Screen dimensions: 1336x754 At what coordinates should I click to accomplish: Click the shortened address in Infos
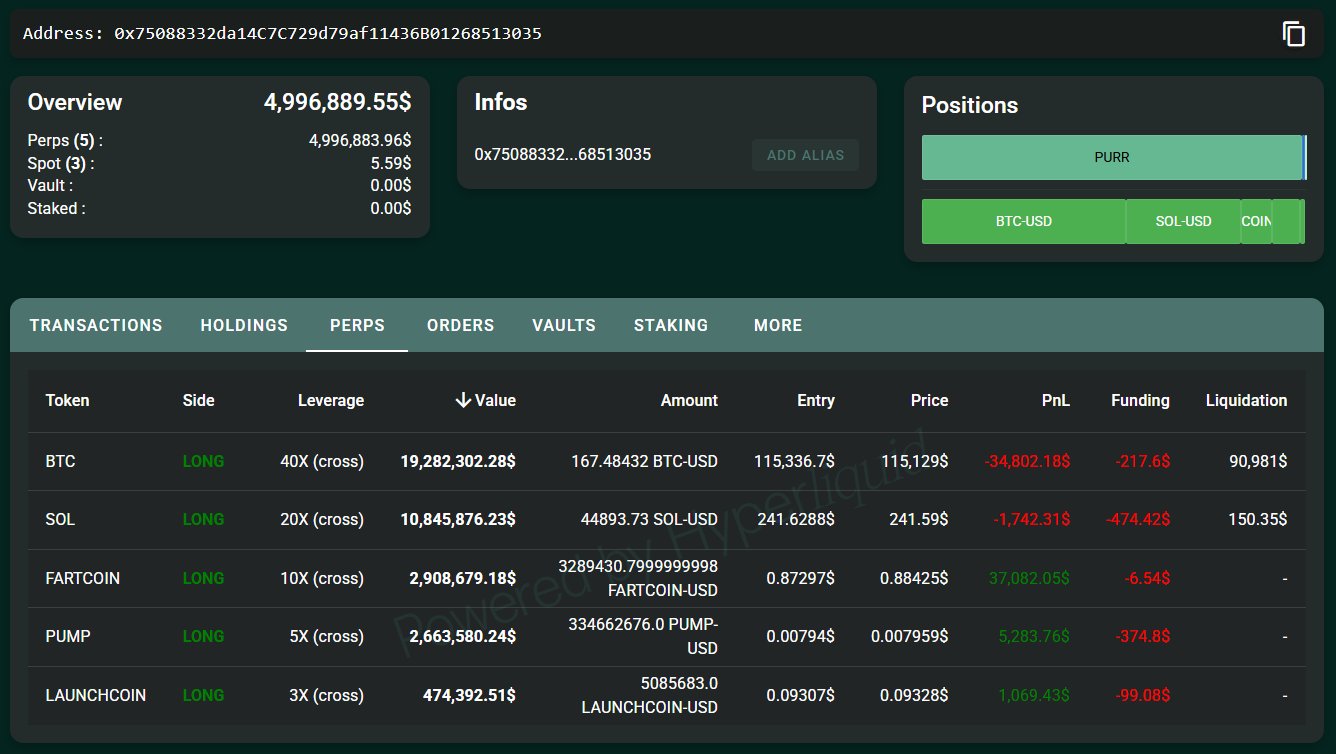click(563, 155)
